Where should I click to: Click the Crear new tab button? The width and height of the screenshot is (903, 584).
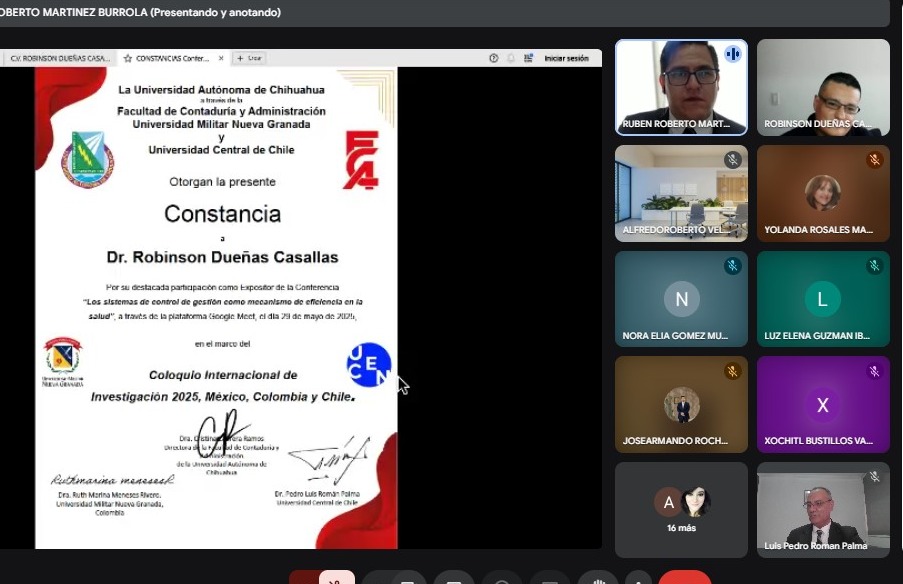[x=249, y=58]
